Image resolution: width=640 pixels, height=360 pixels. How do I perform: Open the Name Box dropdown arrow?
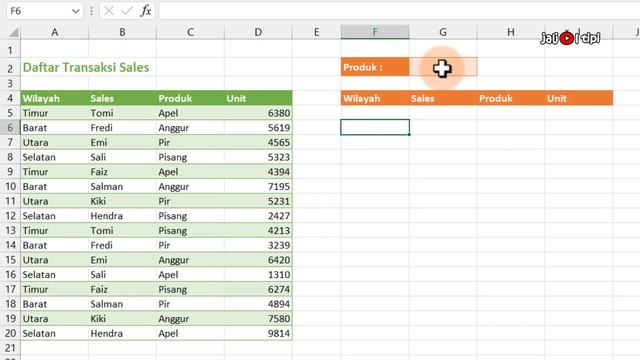coord(76,11)
